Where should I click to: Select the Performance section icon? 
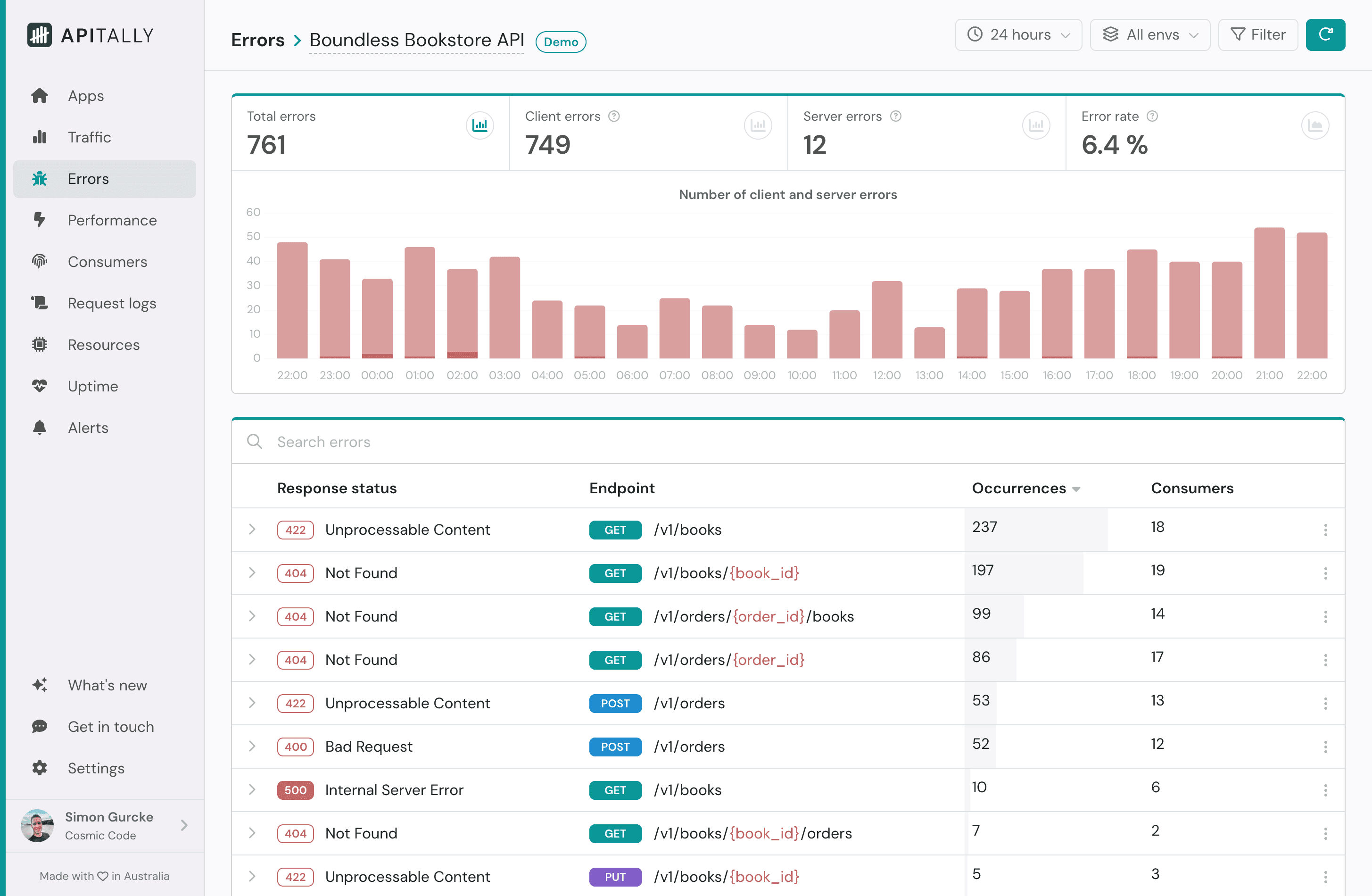pyautogui.click(x=40, y=220)
